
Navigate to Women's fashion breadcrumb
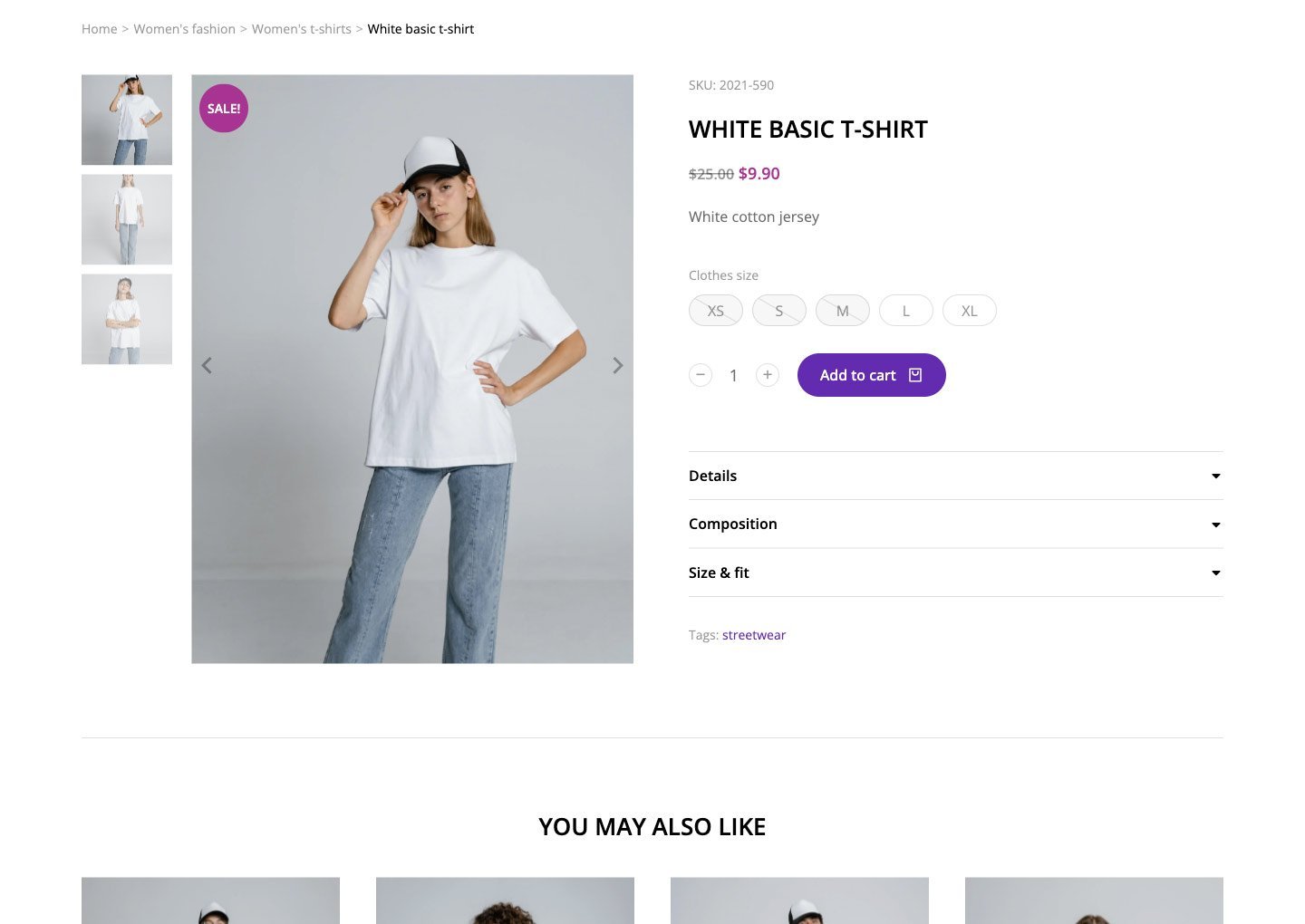click(x=184, y=29)
